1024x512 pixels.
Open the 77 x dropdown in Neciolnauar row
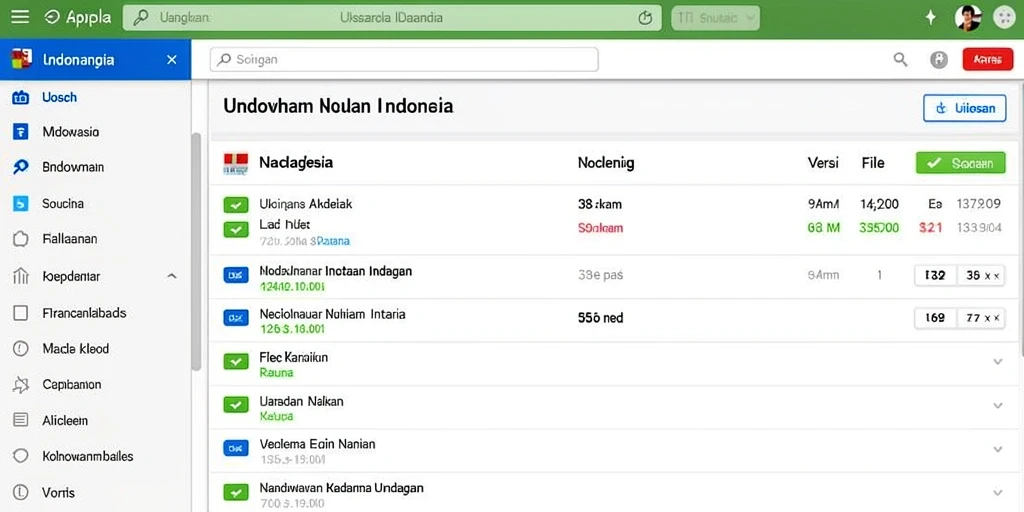pos(982,318)
